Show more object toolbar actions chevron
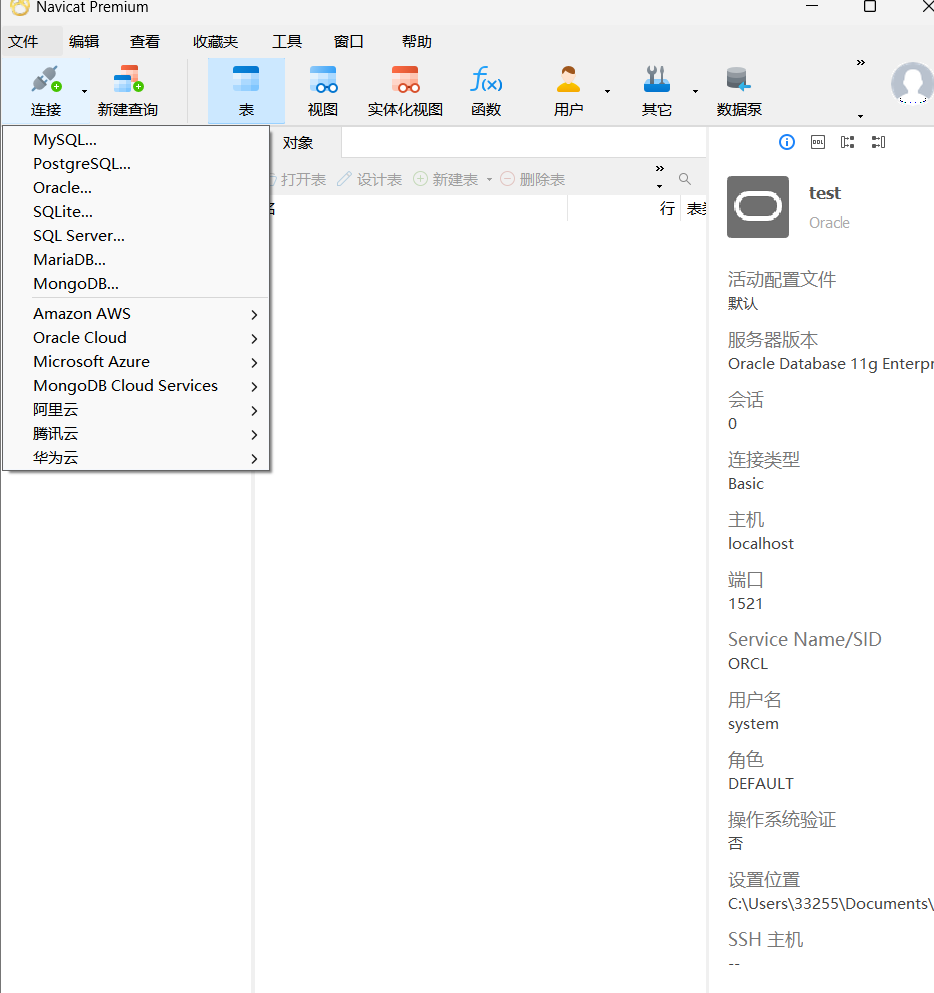 660,168
